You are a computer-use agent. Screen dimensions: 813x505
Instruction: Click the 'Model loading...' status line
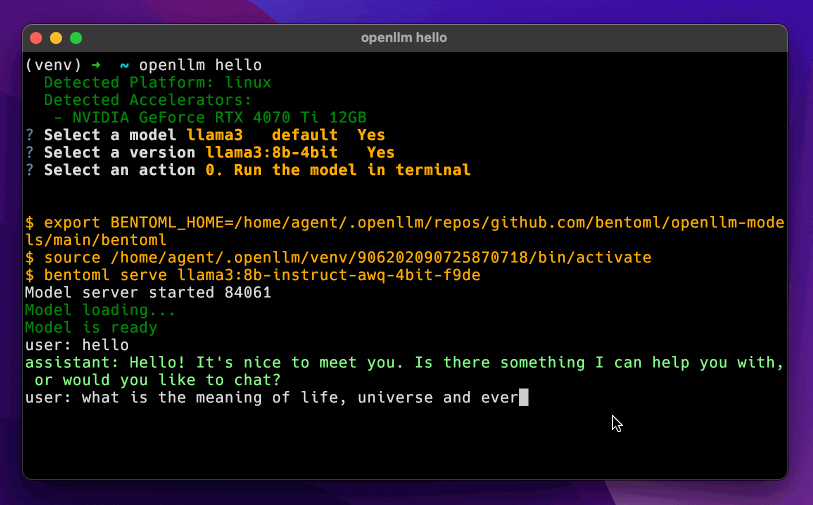coord(101,310)
